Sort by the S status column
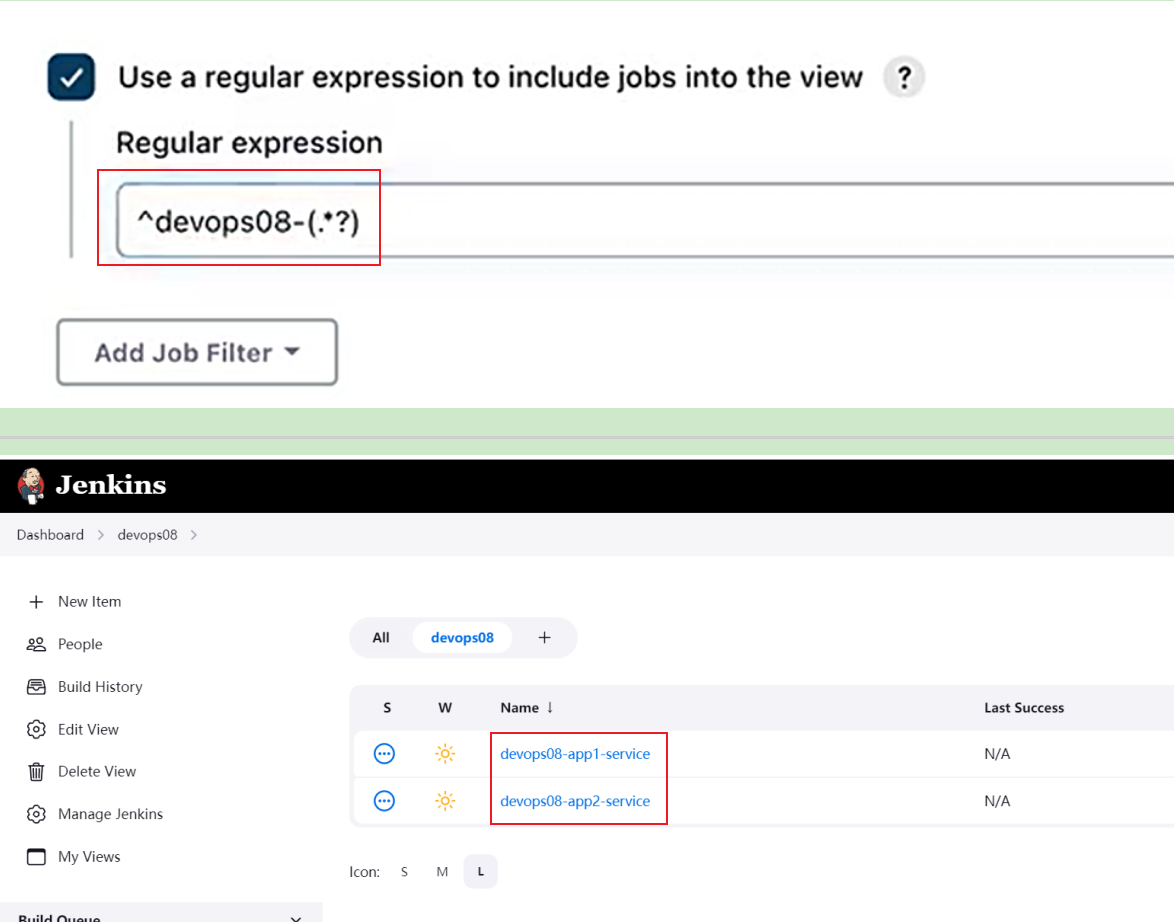The width and height of the screenshot is (1174, 922). click(387, 708)
